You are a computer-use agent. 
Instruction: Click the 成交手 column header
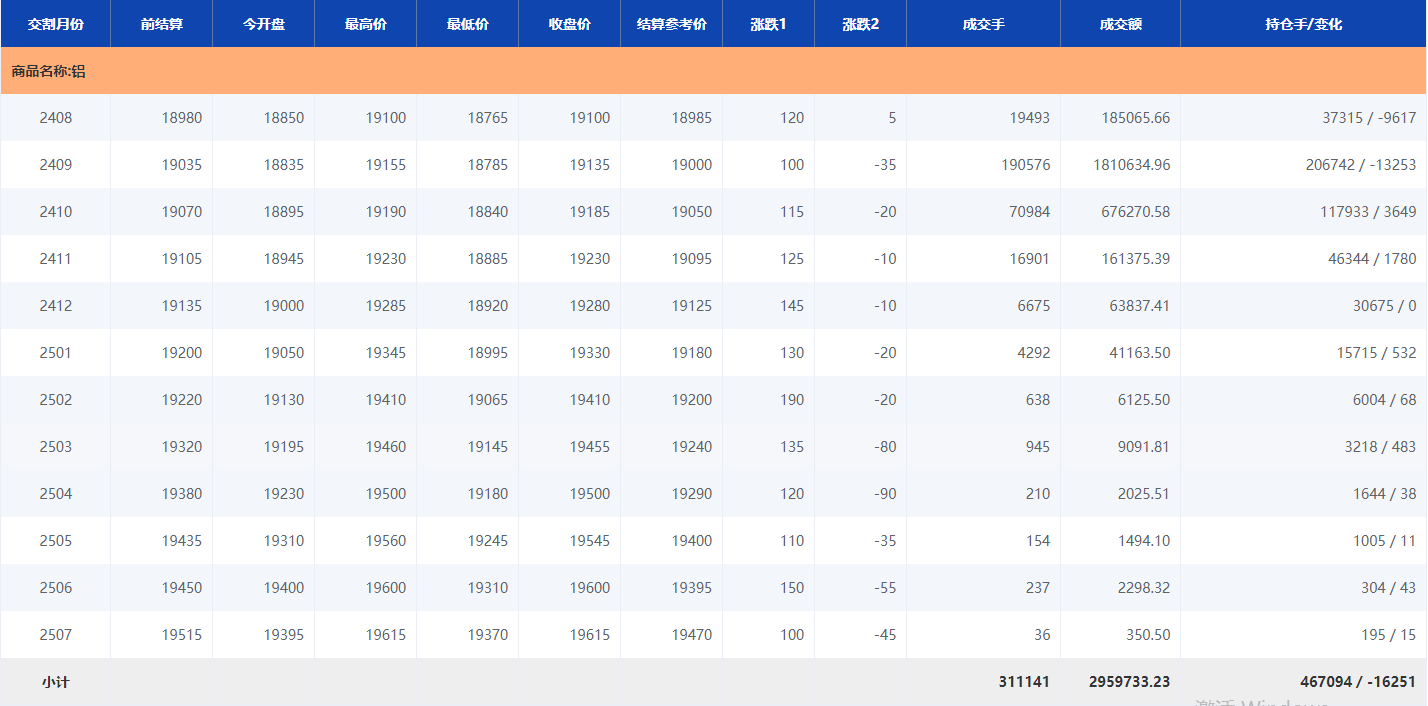pos(984,24)
